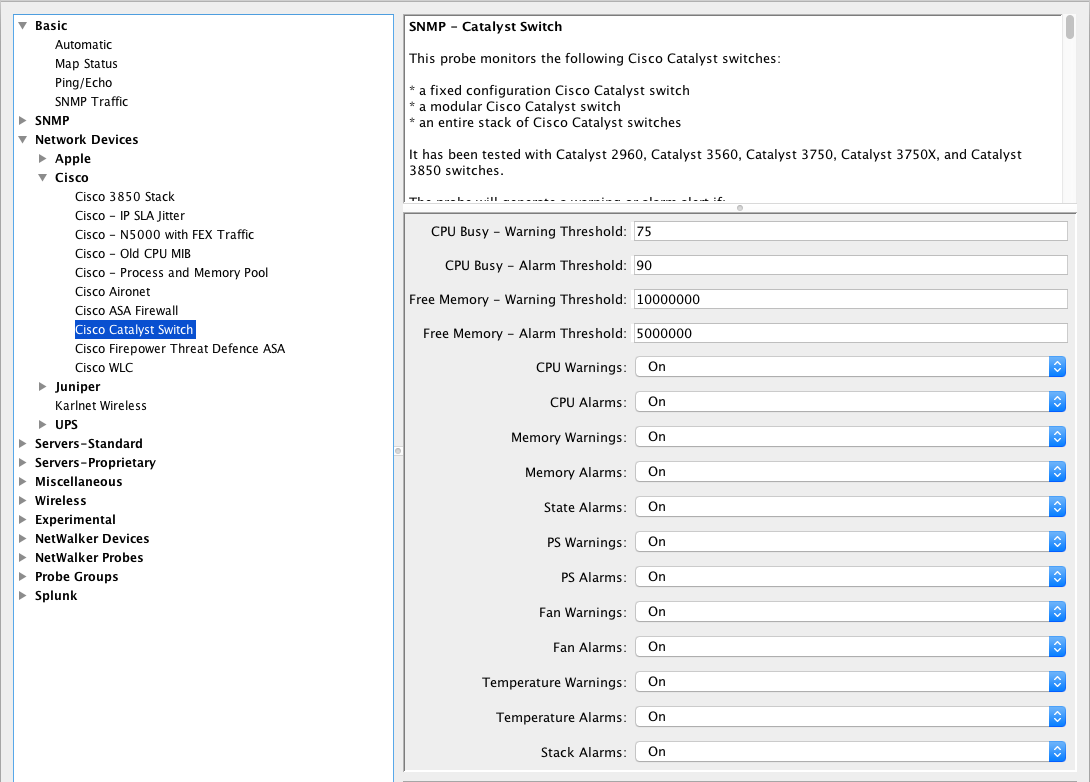Open the Memory Alarms dropdown
Screen dimensions: 1090x782
(x=851, y=472)
